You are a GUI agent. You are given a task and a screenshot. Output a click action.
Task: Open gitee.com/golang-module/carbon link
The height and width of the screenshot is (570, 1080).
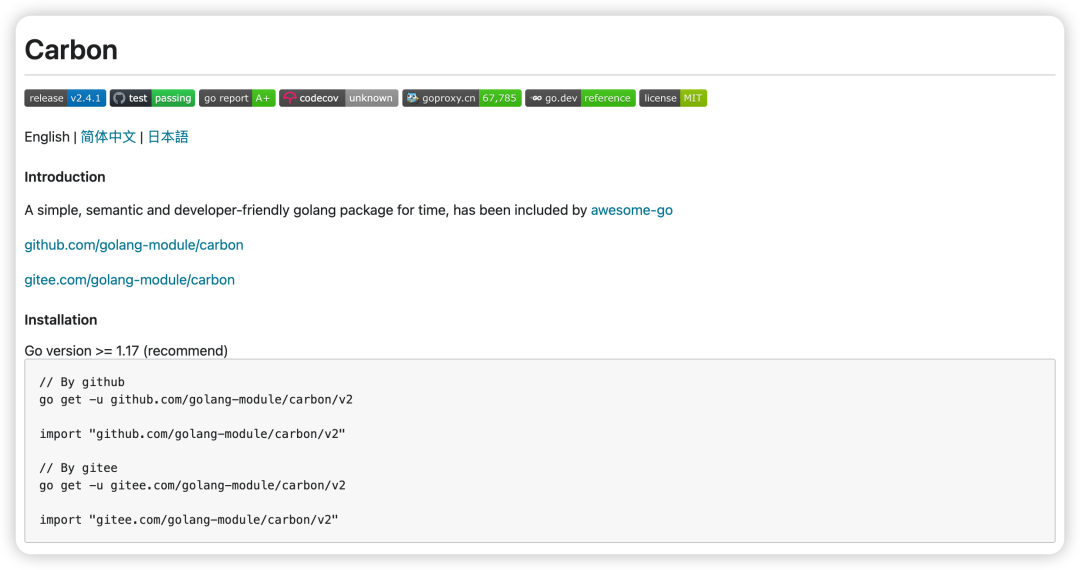click(129, 279)
